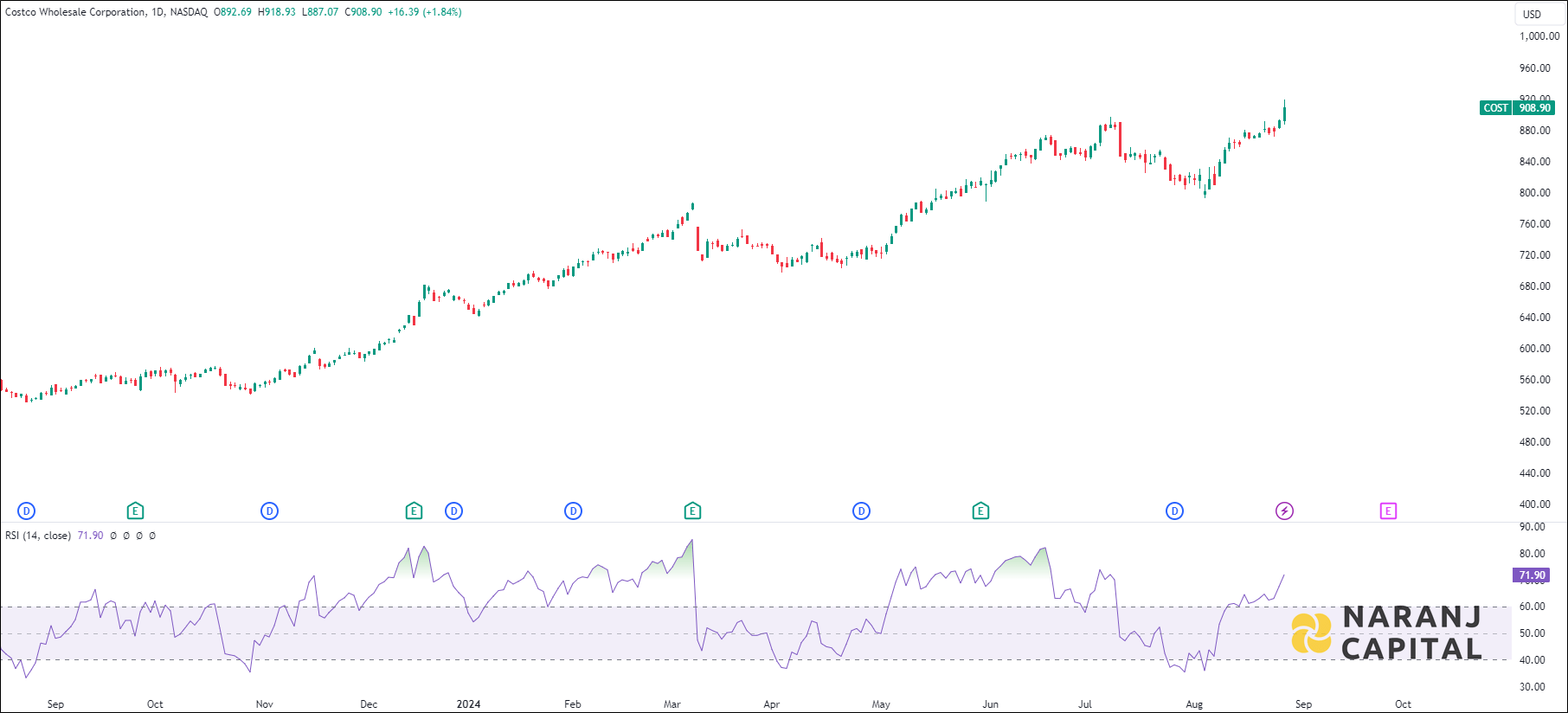Click the 1,000.00 price axis label
1568x713 pixels.
[x=1539, y=36]
